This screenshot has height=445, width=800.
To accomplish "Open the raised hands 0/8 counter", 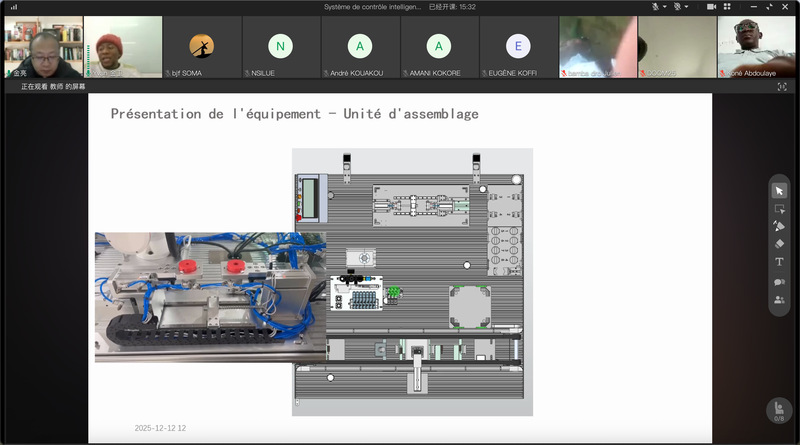I will point(778,410).
